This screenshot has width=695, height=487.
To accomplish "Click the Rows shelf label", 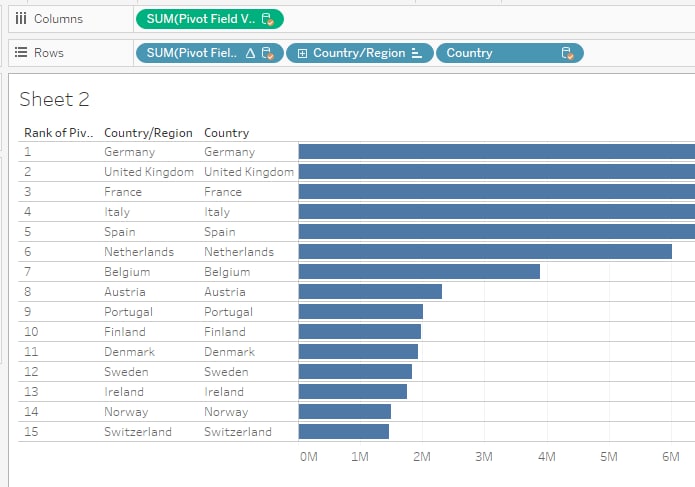I will pos(49,53).
